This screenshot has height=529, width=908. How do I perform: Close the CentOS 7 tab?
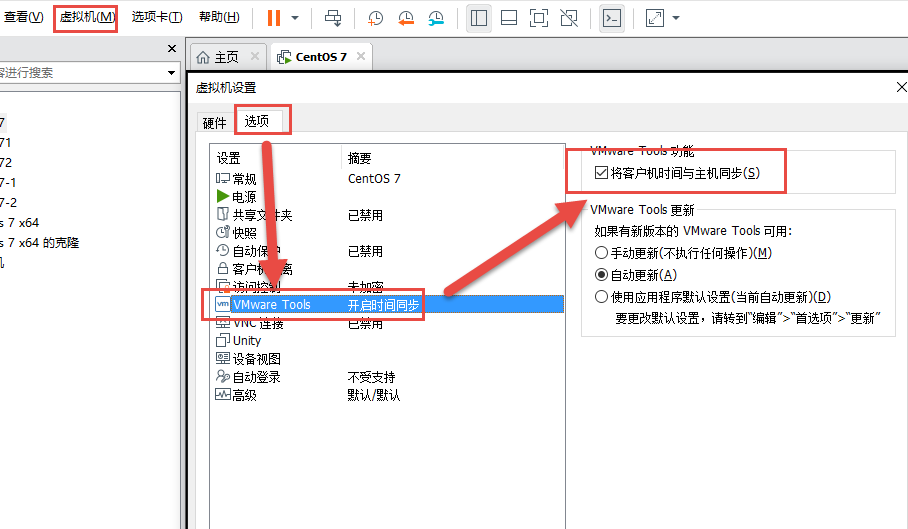[359, 56]
